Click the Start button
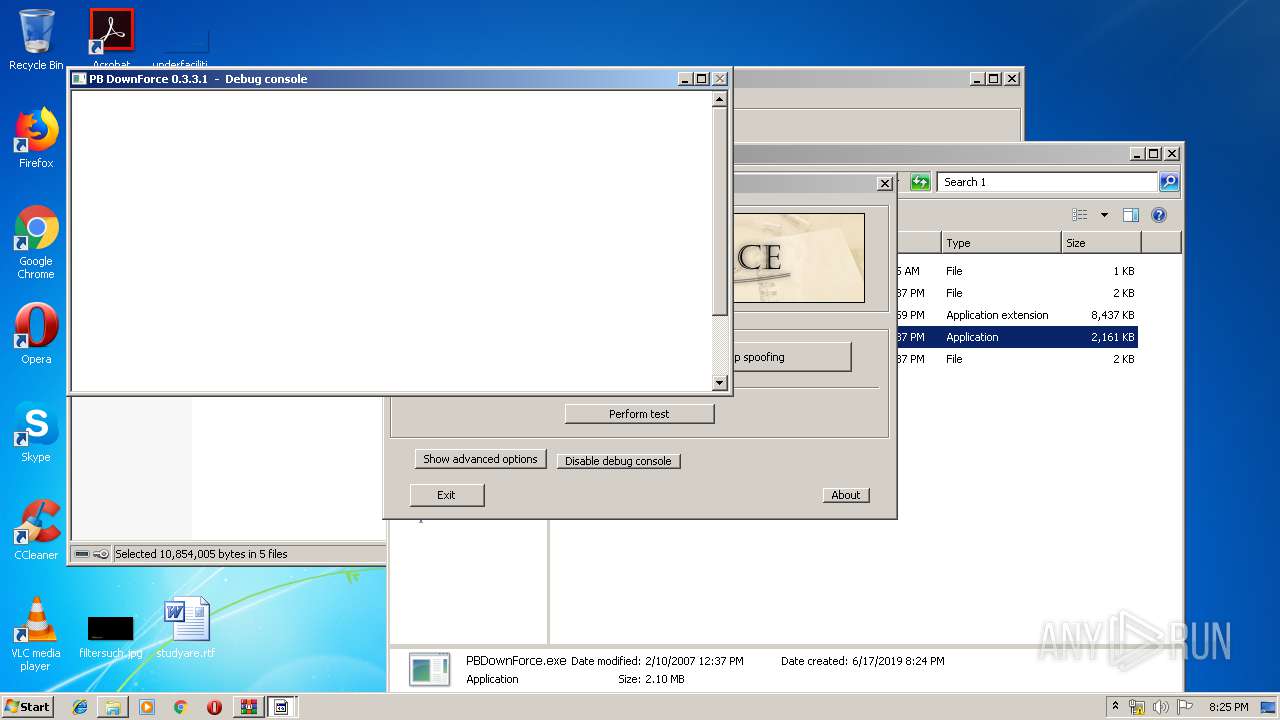This screenshot has height=720, width=1280. (28, 707)
